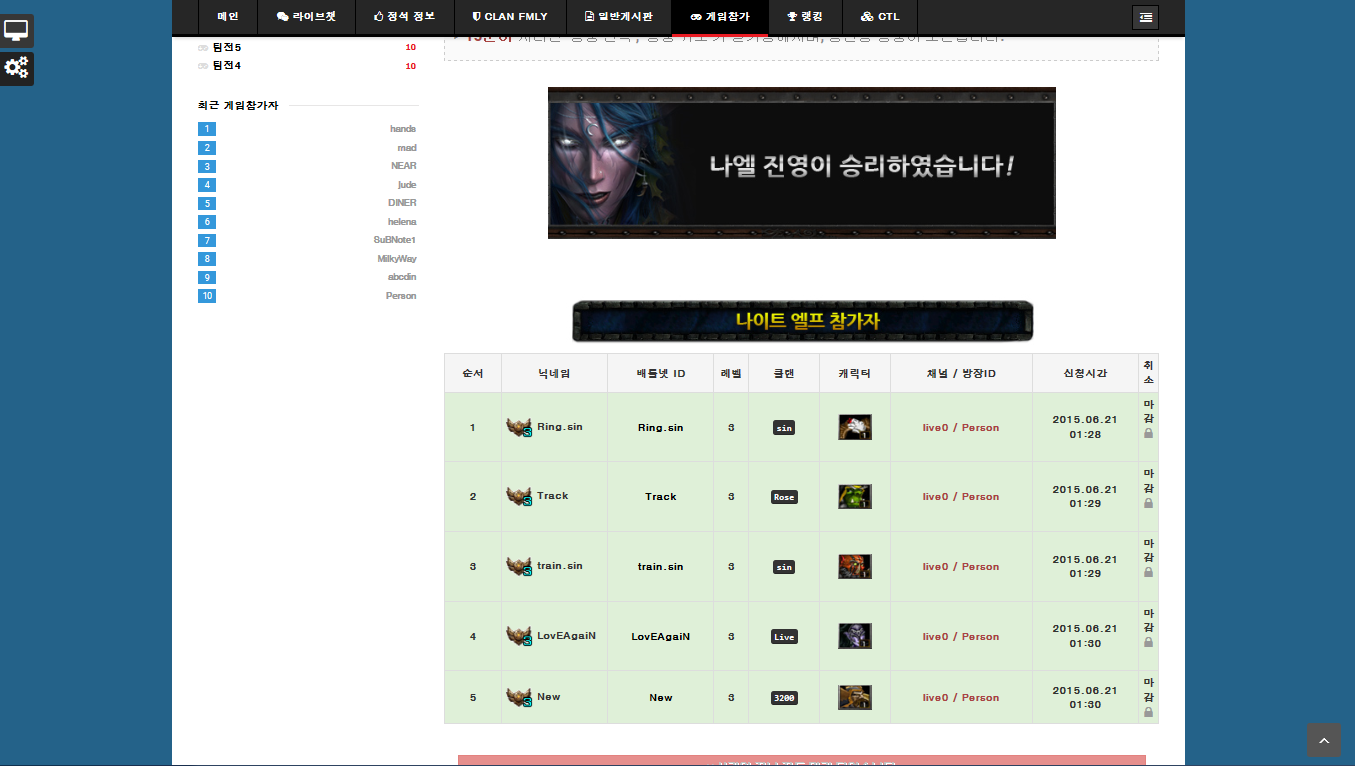
Task: Click the 3200 clan badge in the New row
Action: point(784,698)
